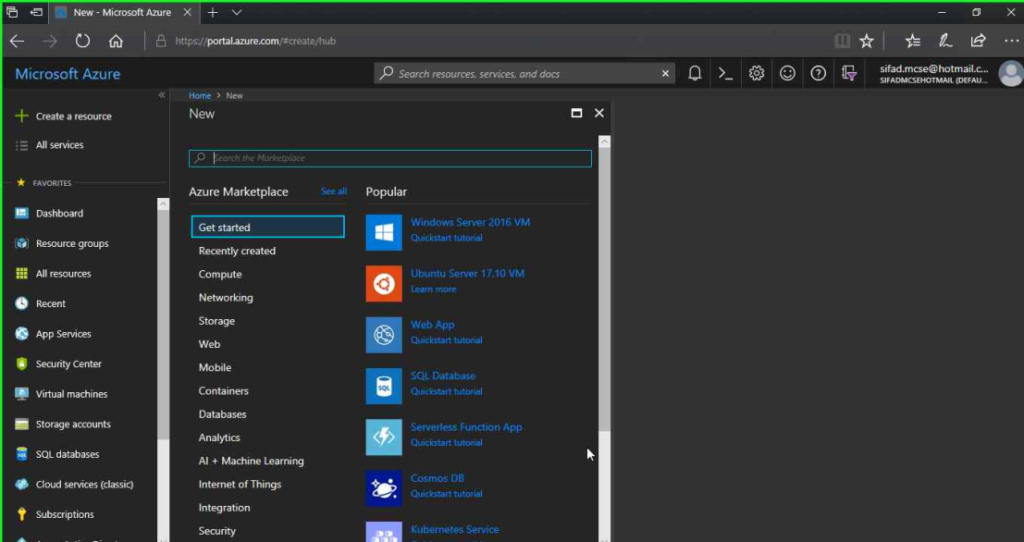
Task: Maximize the New blade
Action: pyautogui.click(x=577, y=113)
